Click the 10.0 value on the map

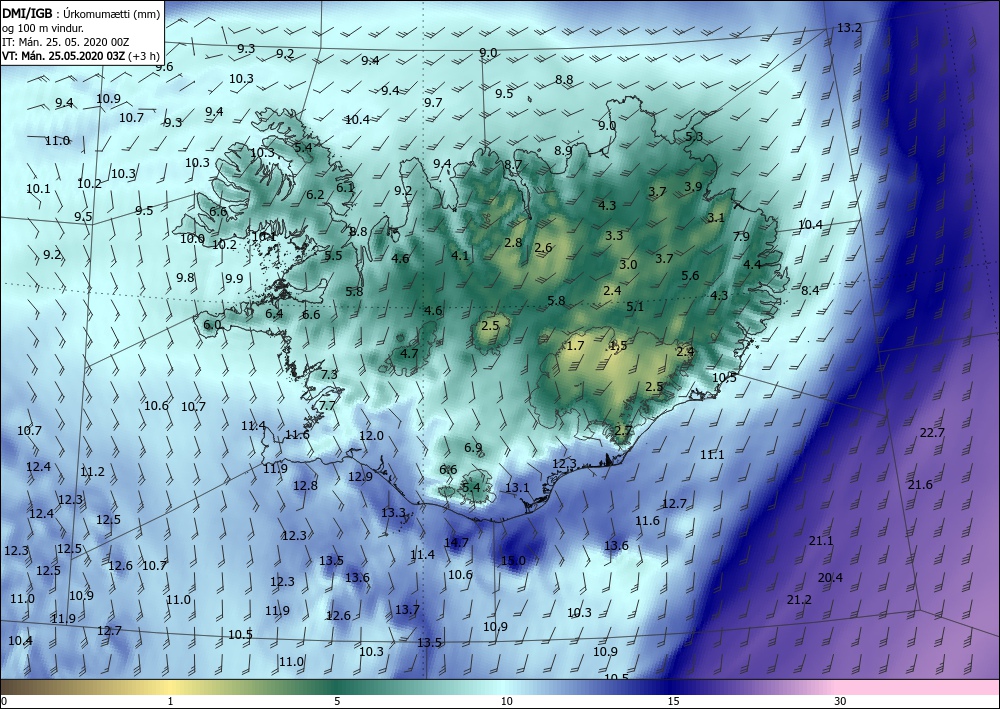[192, 238]
